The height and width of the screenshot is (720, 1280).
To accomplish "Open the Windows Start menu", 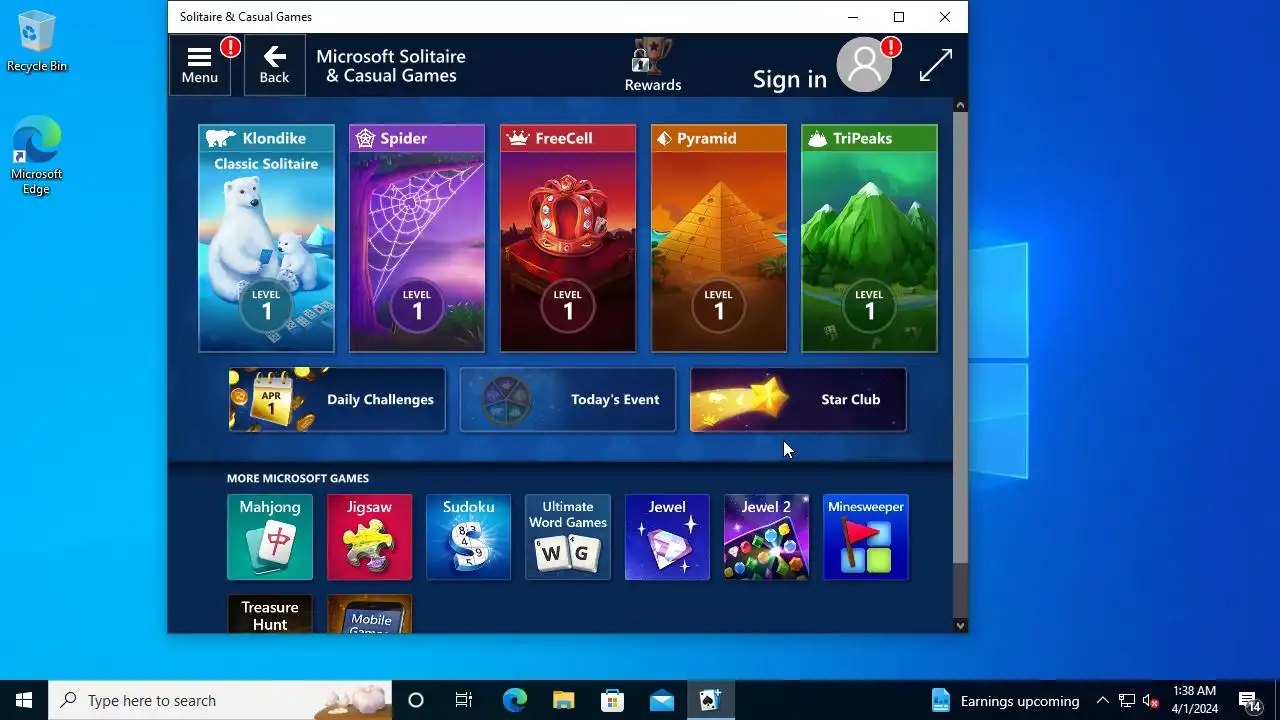I will 24,700.
